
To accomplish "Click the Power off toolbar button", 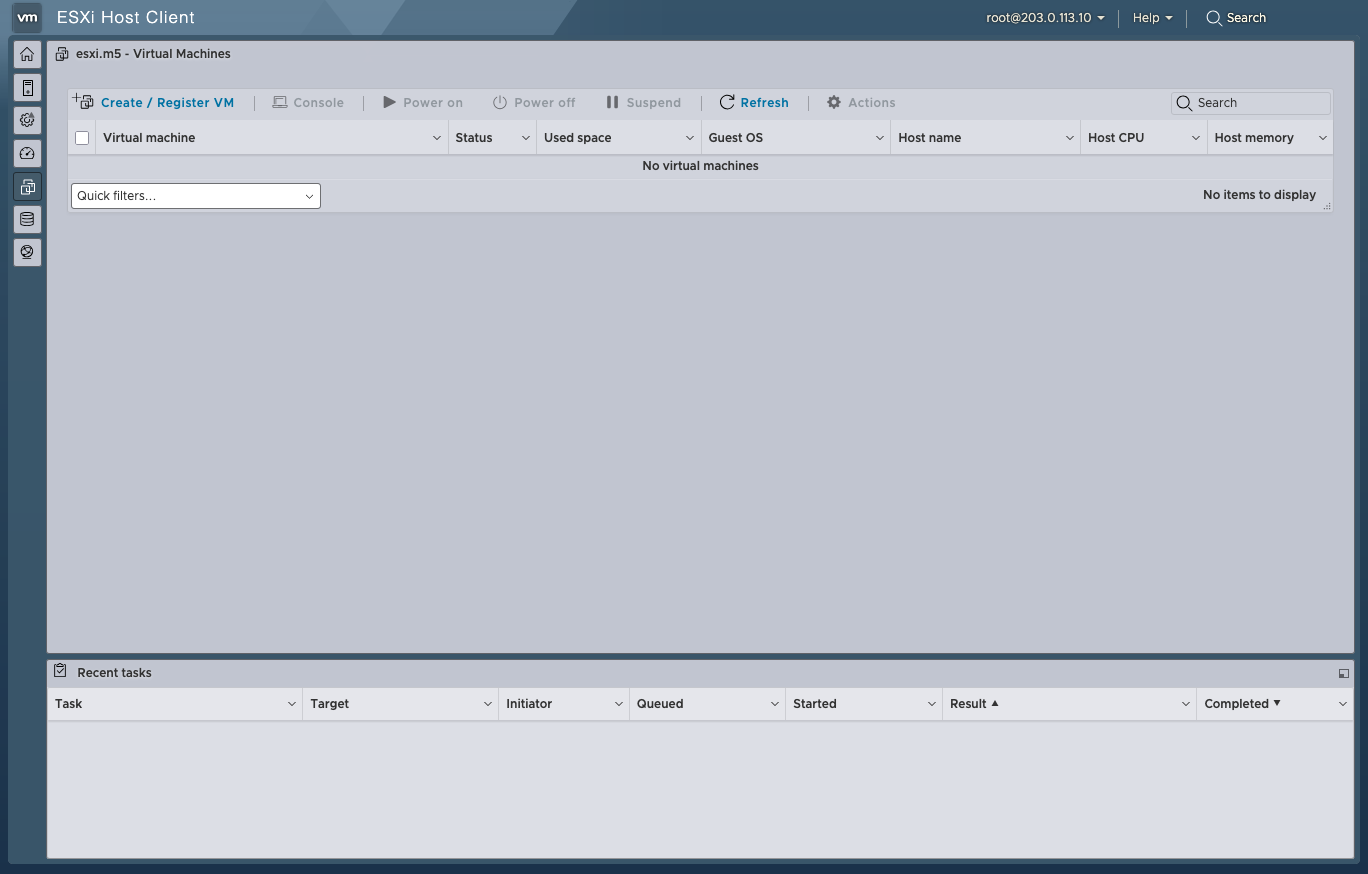I will pos(534,102).
